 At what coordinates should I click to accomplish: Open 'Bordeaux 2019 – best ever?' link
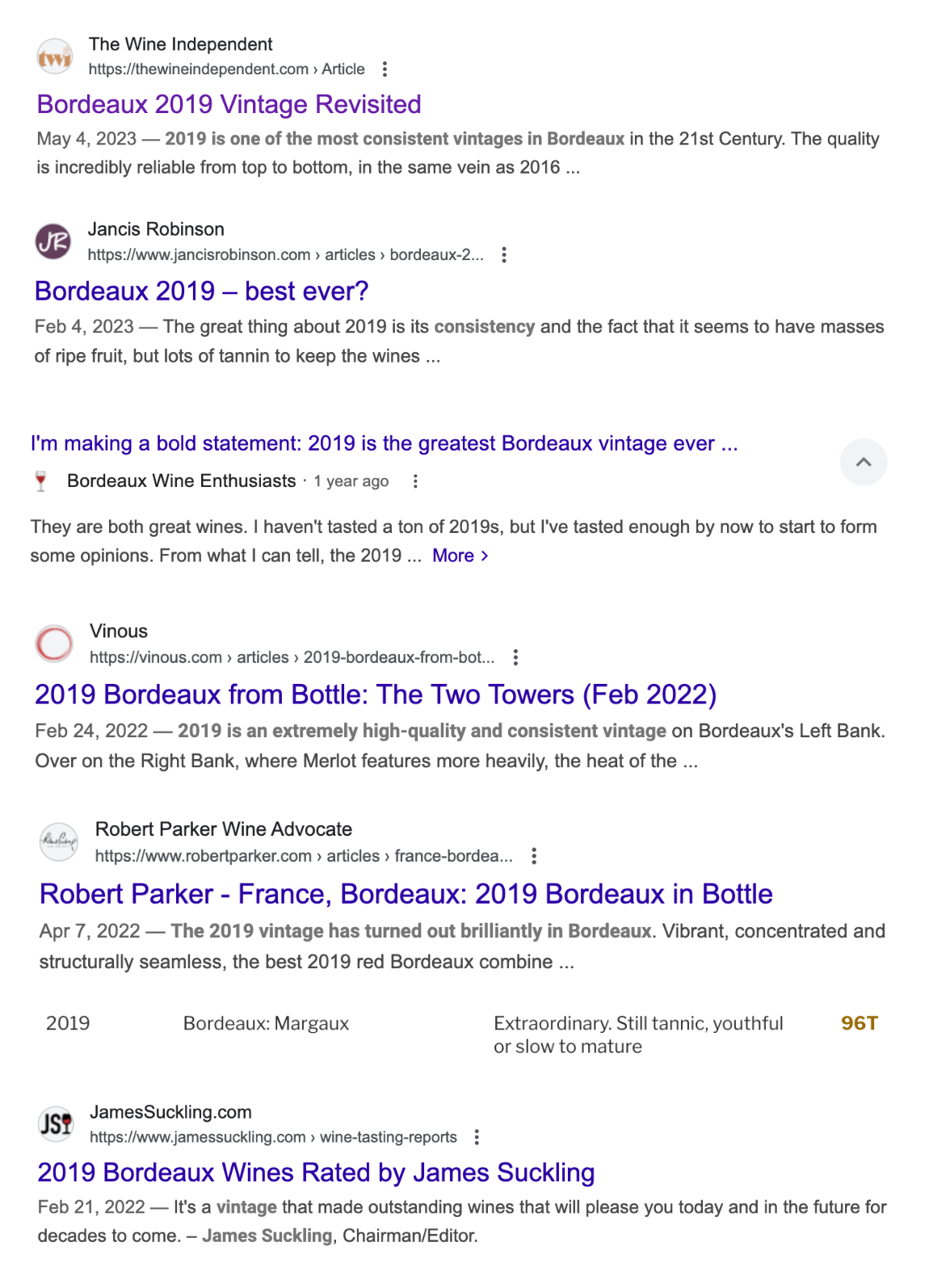point(202,291)
